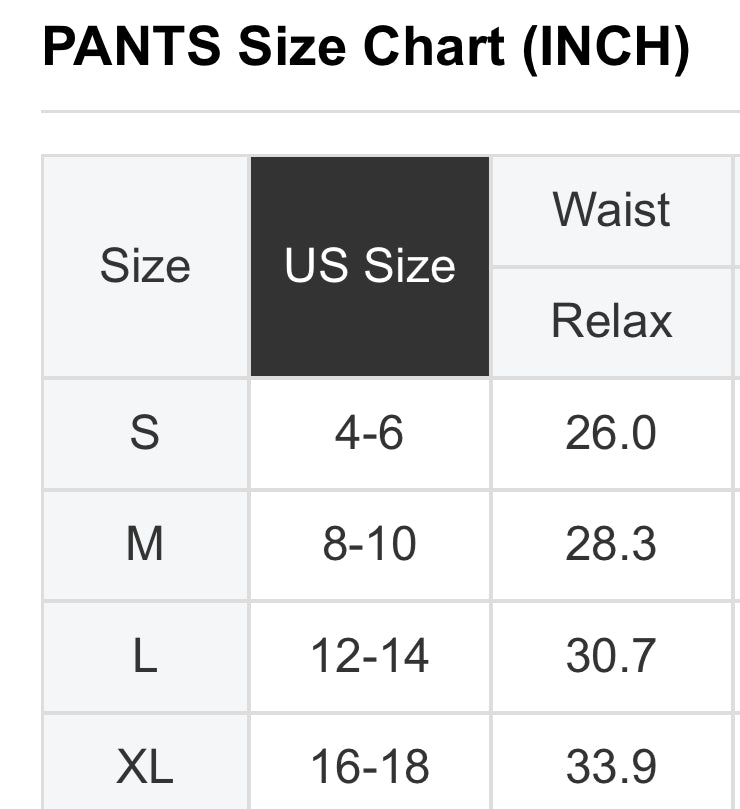Screen dimensions: 740x809
Task: Click the 30.7 waist value
Action: coord(612,657)
